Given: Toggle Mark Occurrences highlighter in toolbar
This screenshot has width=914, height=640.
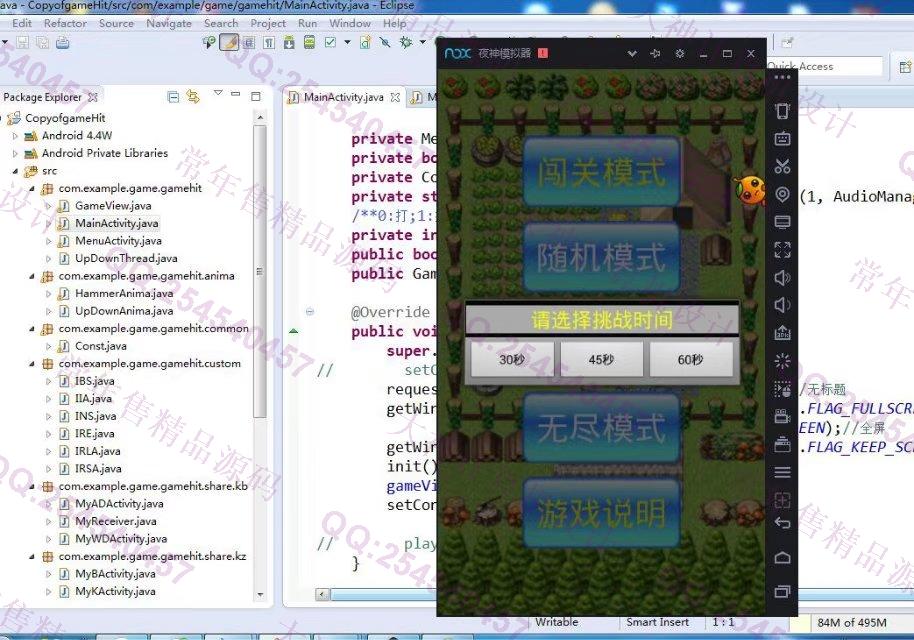Looking at the screenshot, I should tap(229, 43).
